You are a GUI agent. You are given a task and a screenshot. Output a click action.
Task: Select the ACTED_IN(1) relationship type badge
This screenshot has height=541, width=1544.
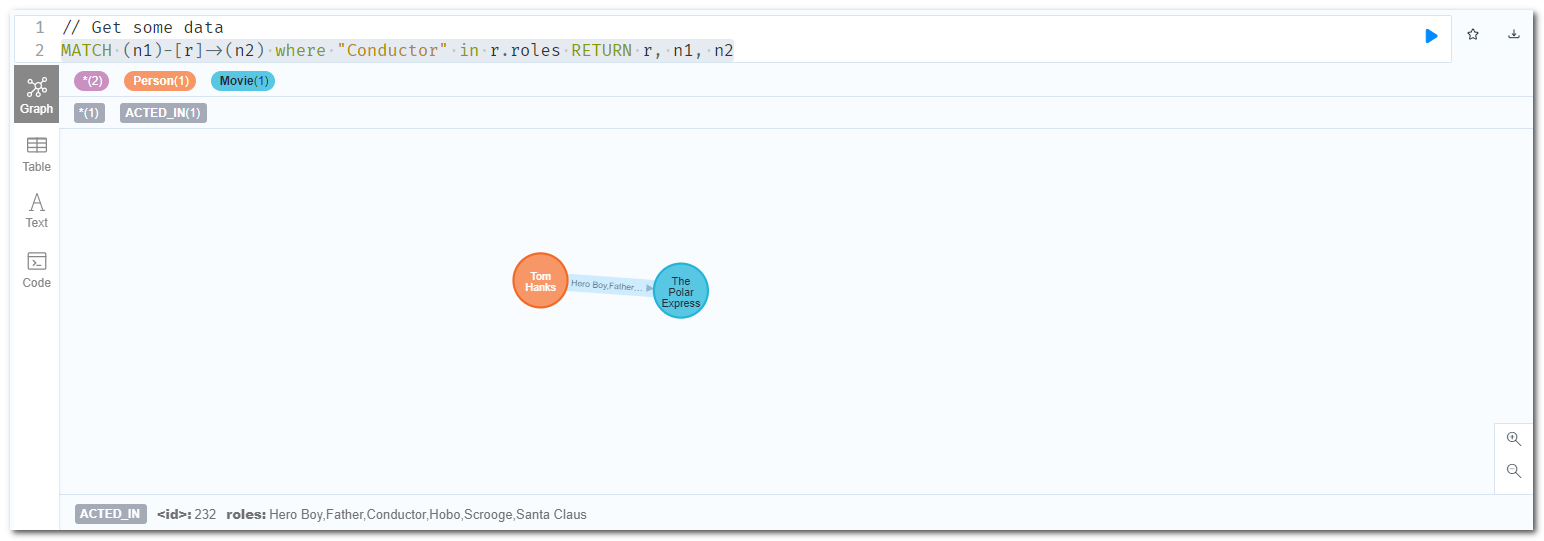(x=163, y=113)
